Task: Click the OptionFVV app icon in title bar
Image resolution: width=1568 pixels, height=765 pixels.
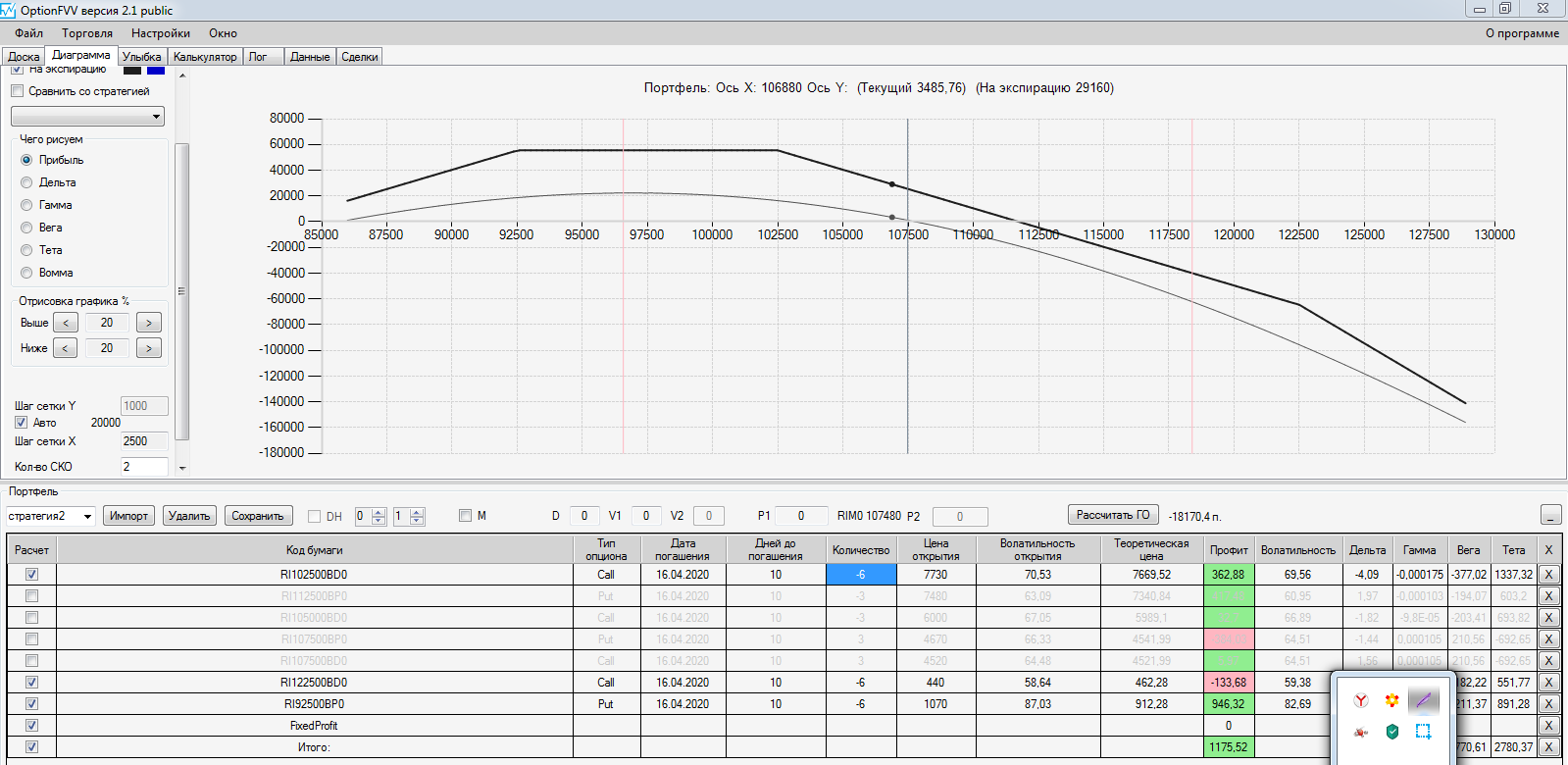Action: click(9, 10)
